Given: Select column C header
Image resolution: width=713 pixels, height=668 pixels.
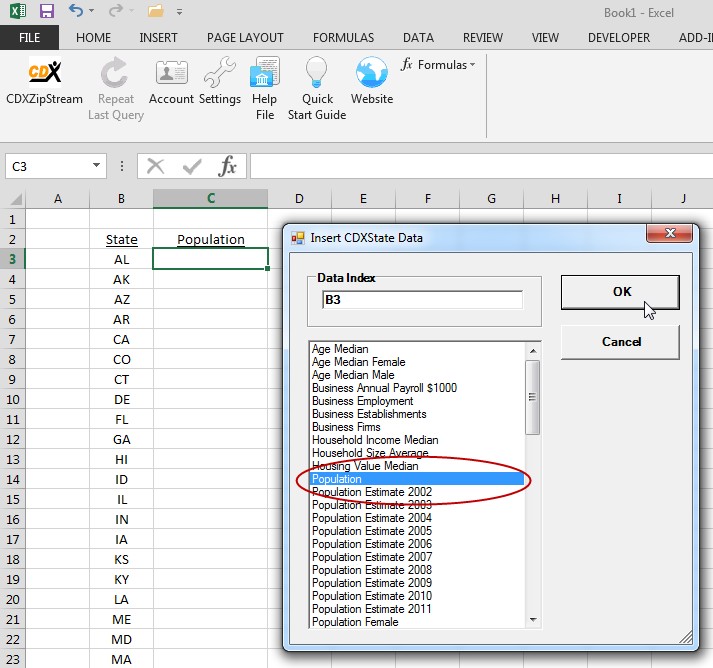Looking at the screenshot, I should pos(211,199).
